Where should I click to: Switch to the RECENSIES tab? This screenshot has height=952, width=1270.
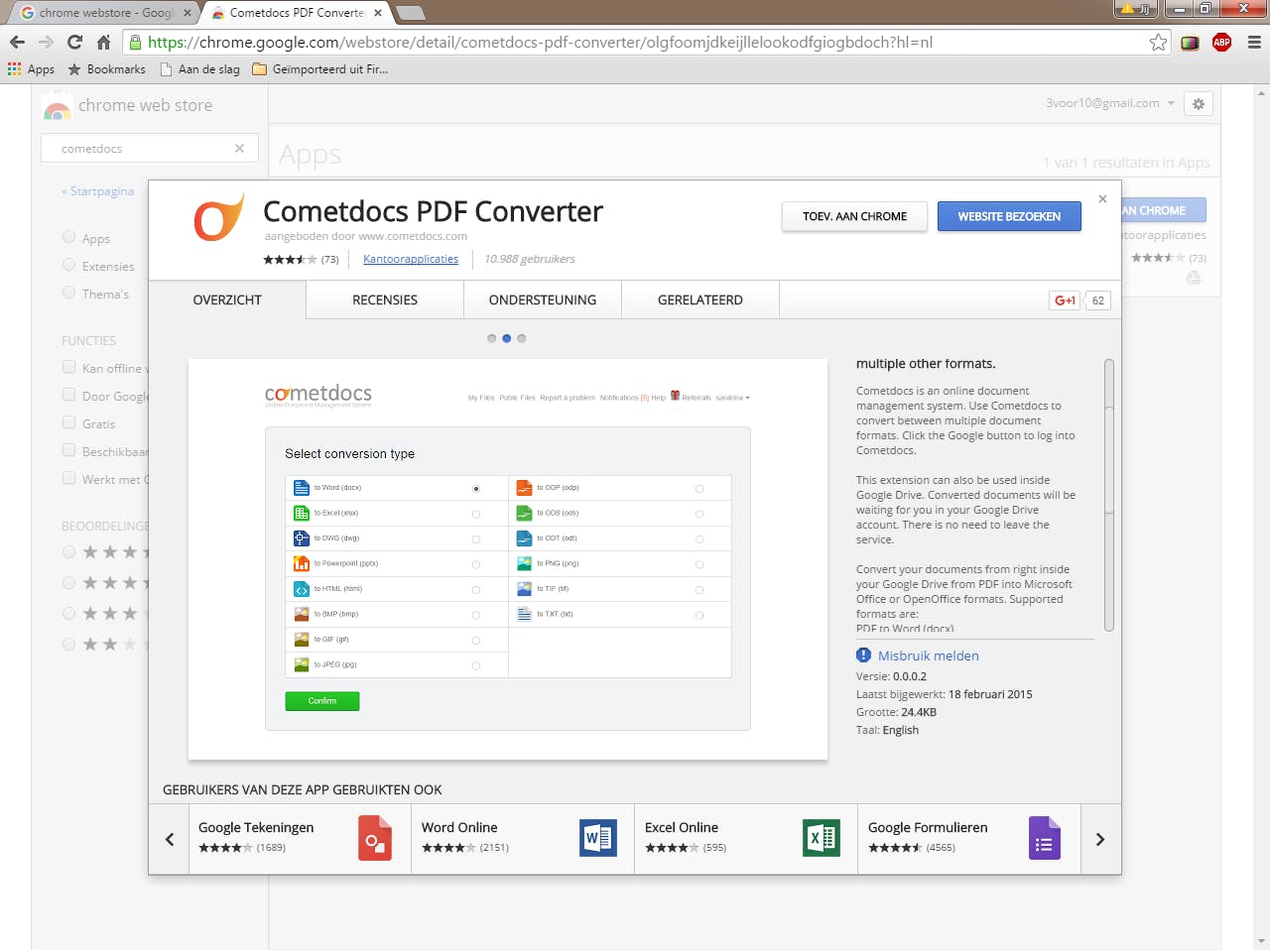pyautogui.click(x=385, y=300)
